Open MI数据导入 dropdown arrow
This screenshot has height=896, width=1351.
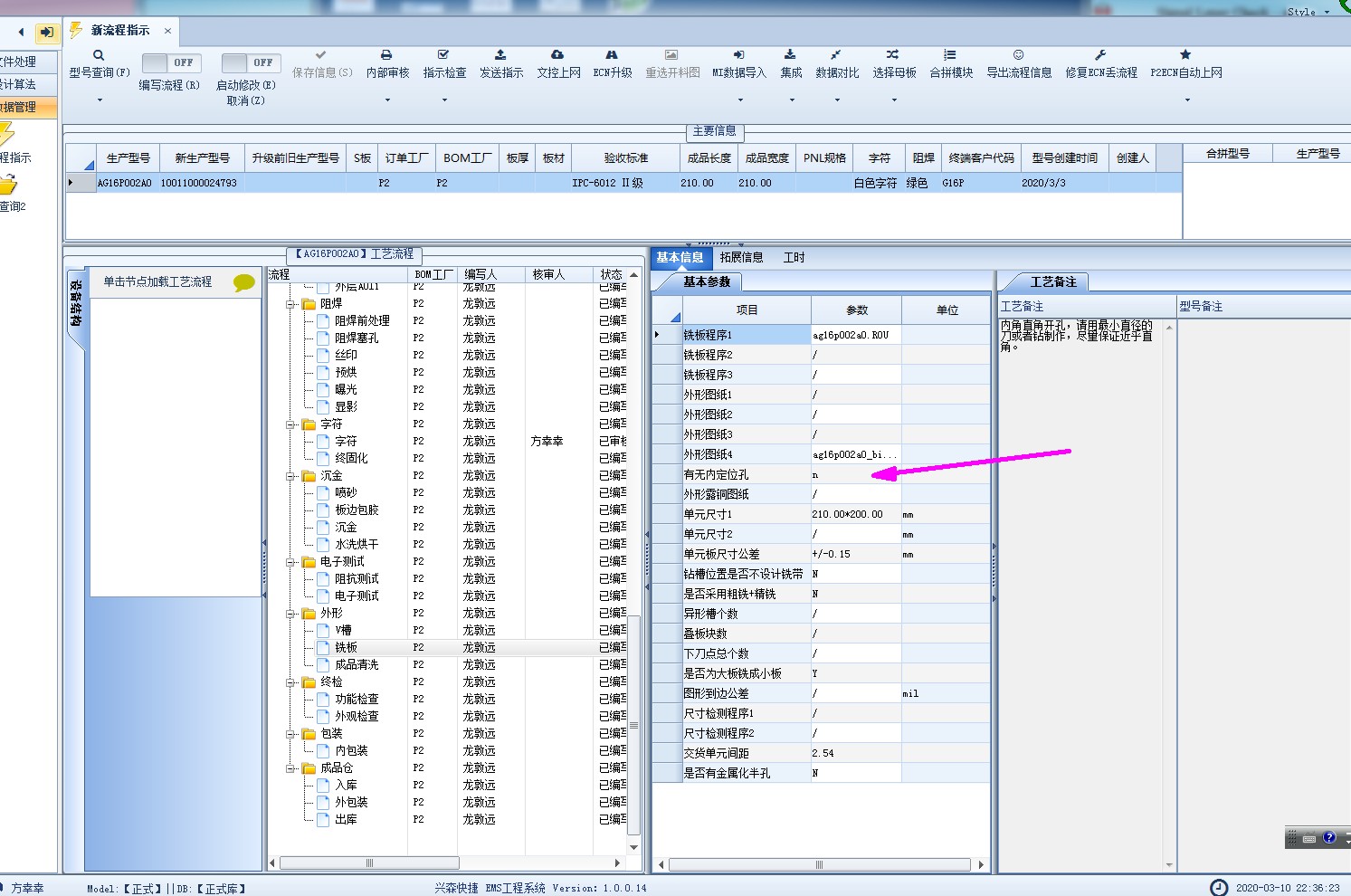tap(739, 100)
